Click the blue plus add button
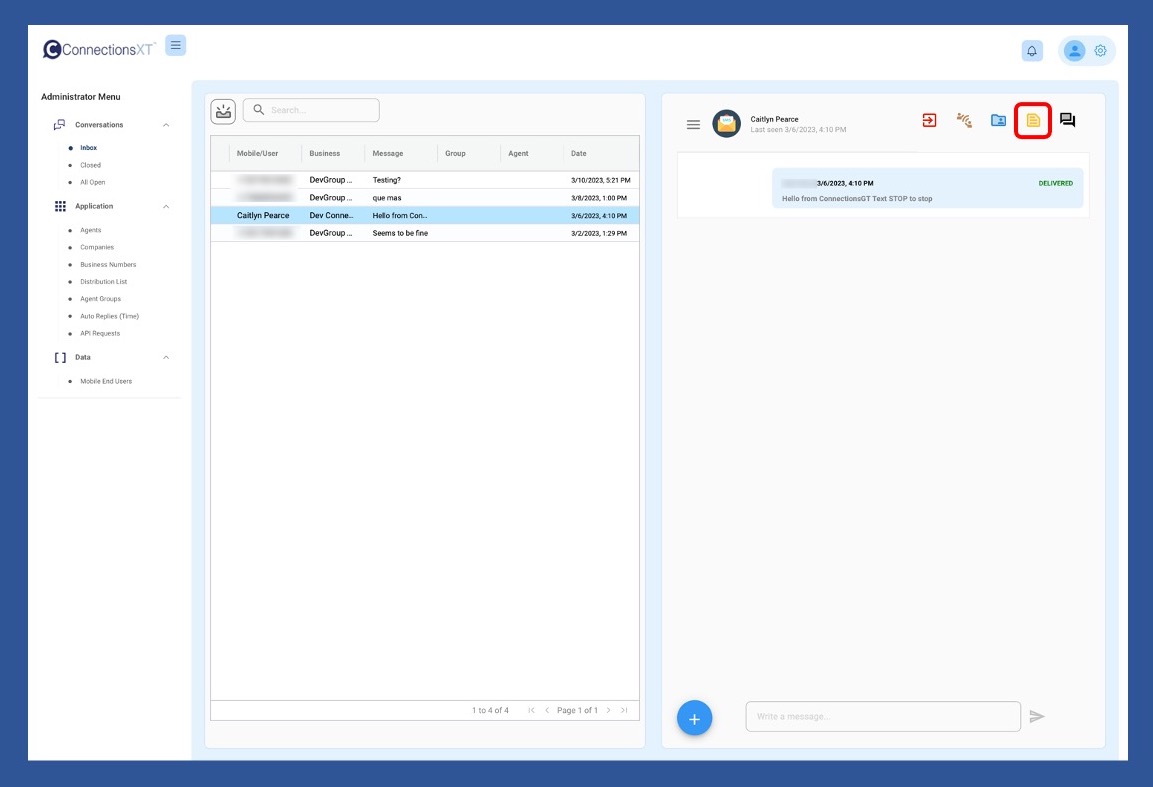 (694, 717)
